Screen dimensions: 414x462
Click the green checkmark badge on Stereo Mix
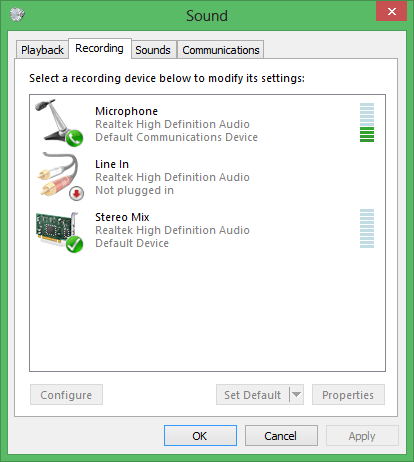(x=74, y=244)
